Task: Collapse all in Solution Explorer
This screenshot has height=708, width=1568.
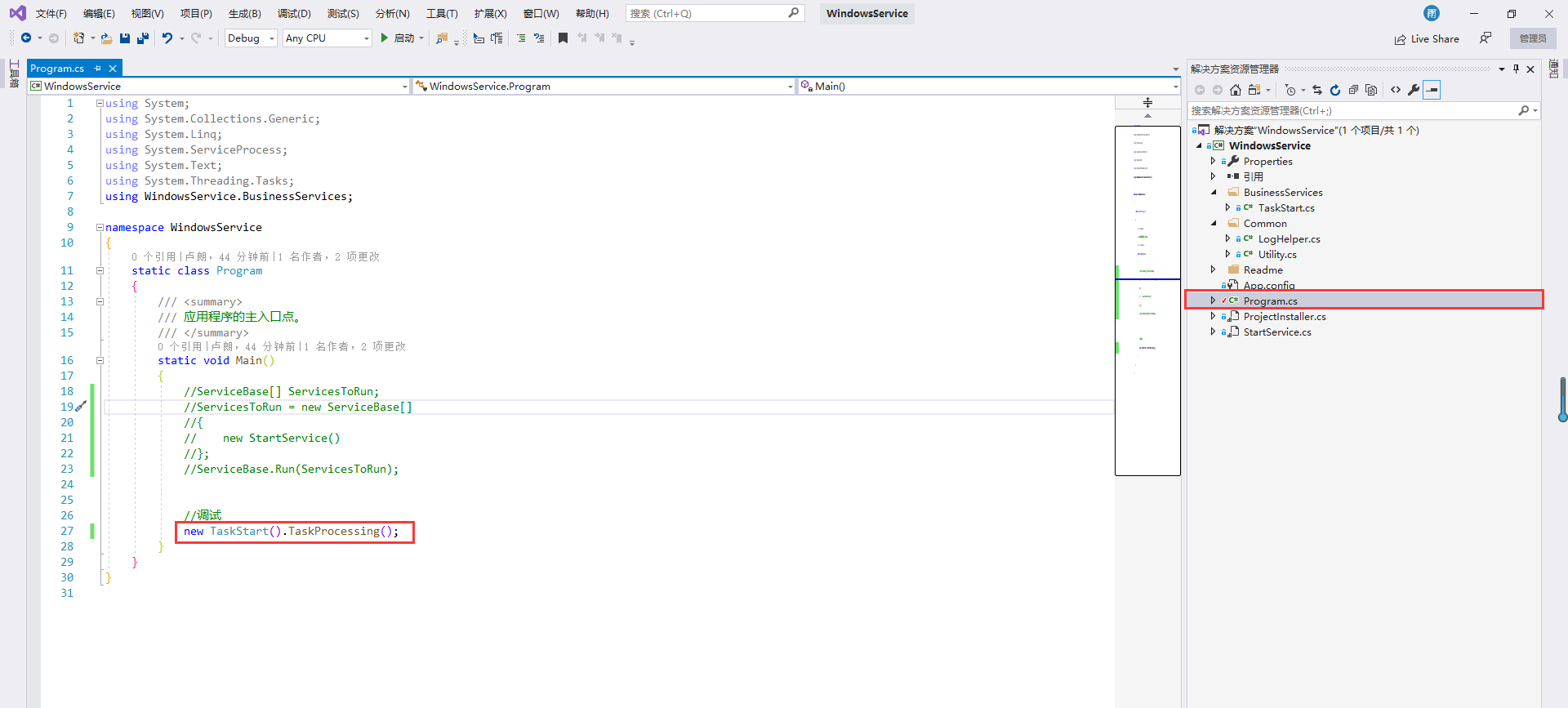Action: 1353,90
